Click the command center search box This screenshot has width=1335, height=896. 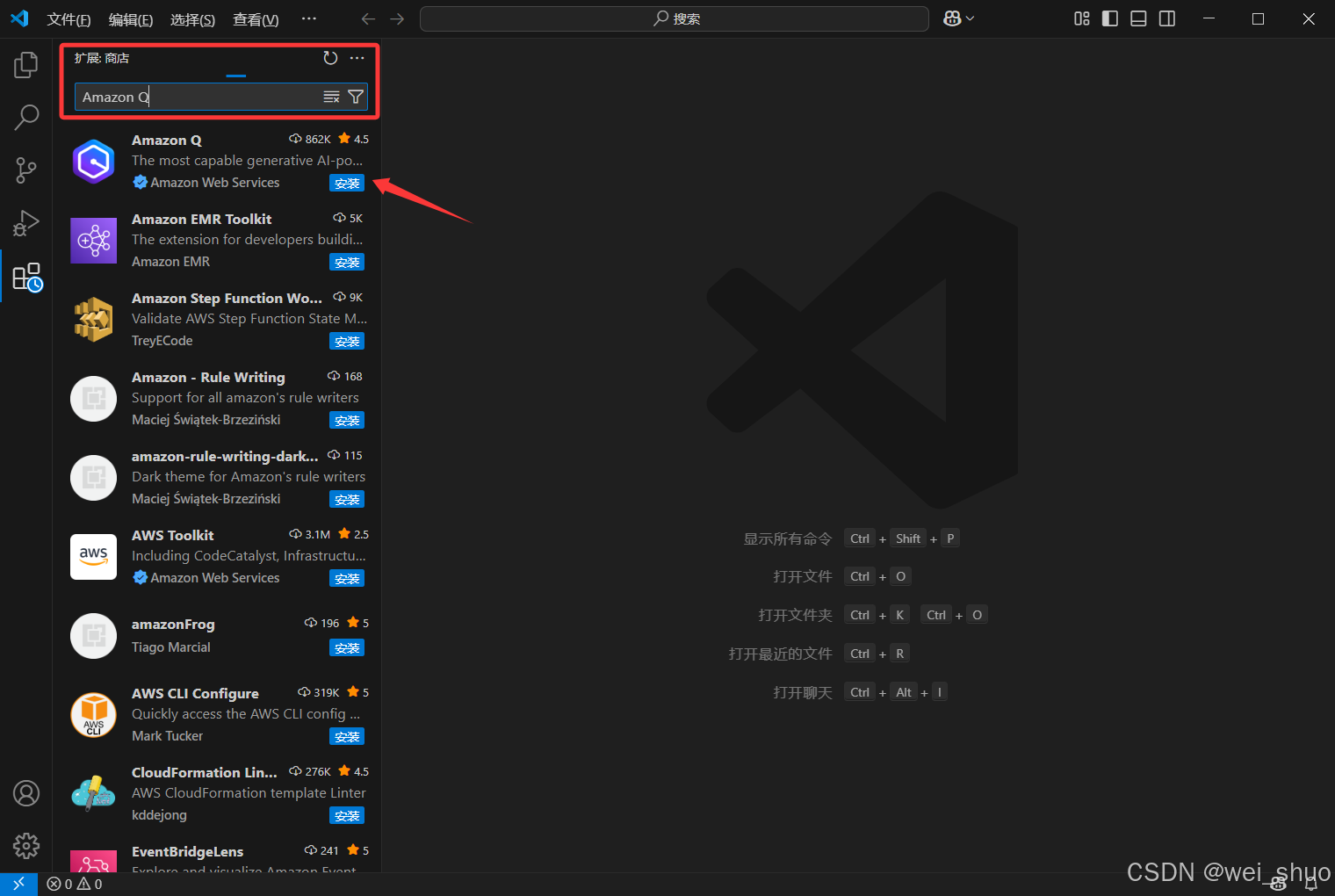click(x=675, y=18)
